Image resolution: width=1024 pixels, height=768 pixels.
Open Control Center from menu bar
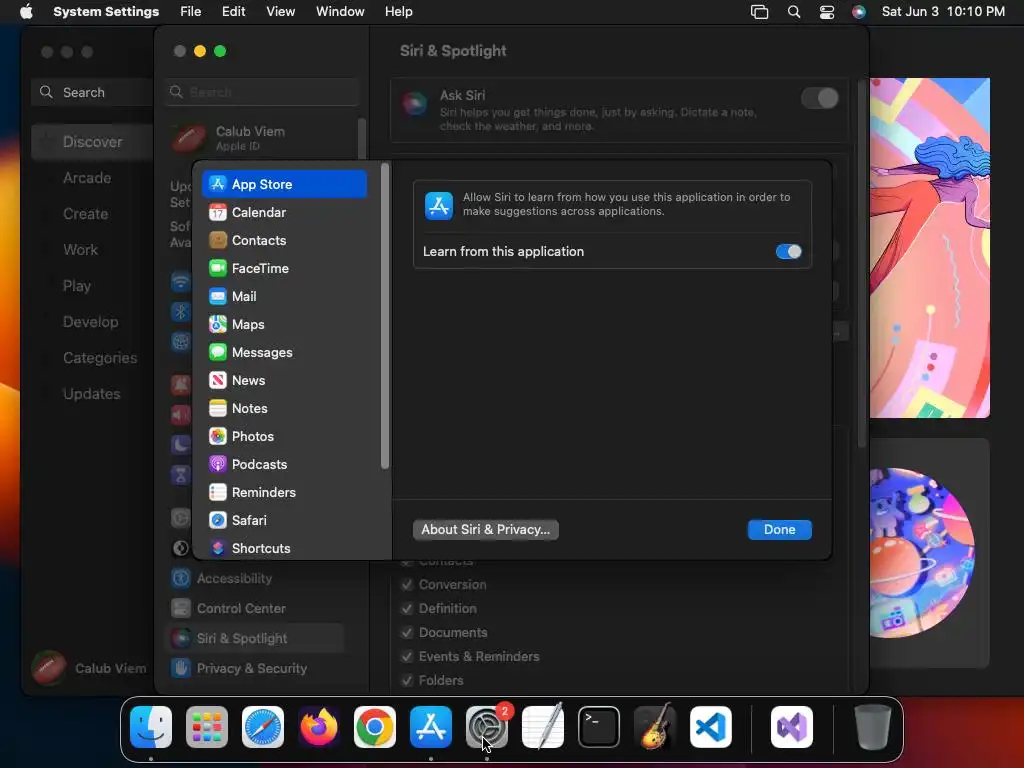click(x=827, y=12)
